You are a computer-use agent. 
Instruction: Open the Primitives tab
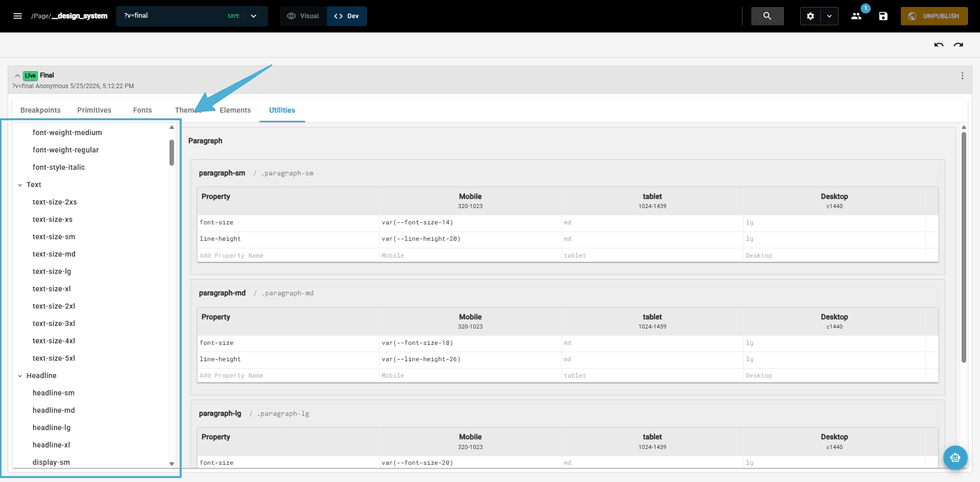(94, 110)
